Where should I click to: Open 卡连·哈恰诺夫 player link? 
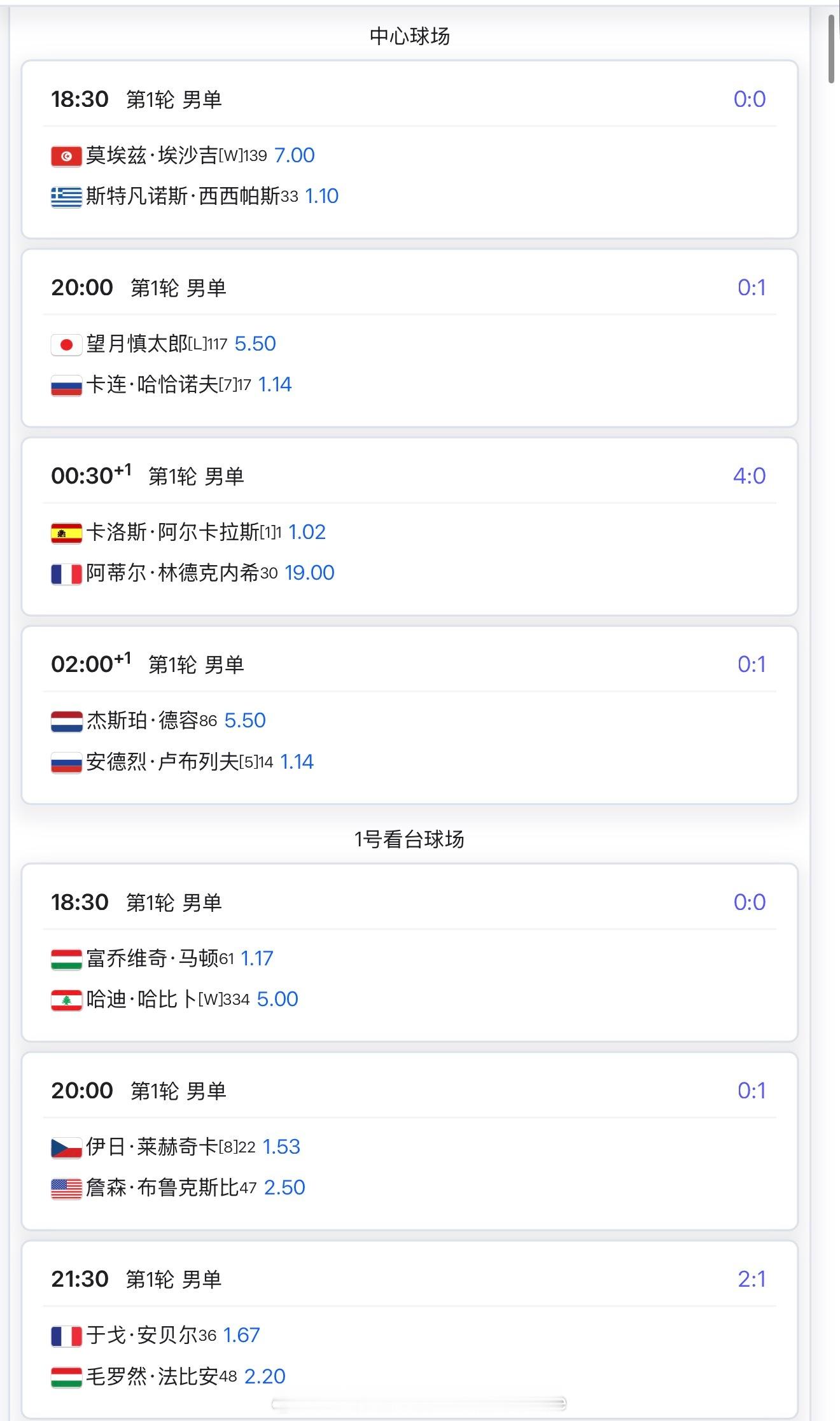pyautogui.click(x=152, y=384)
